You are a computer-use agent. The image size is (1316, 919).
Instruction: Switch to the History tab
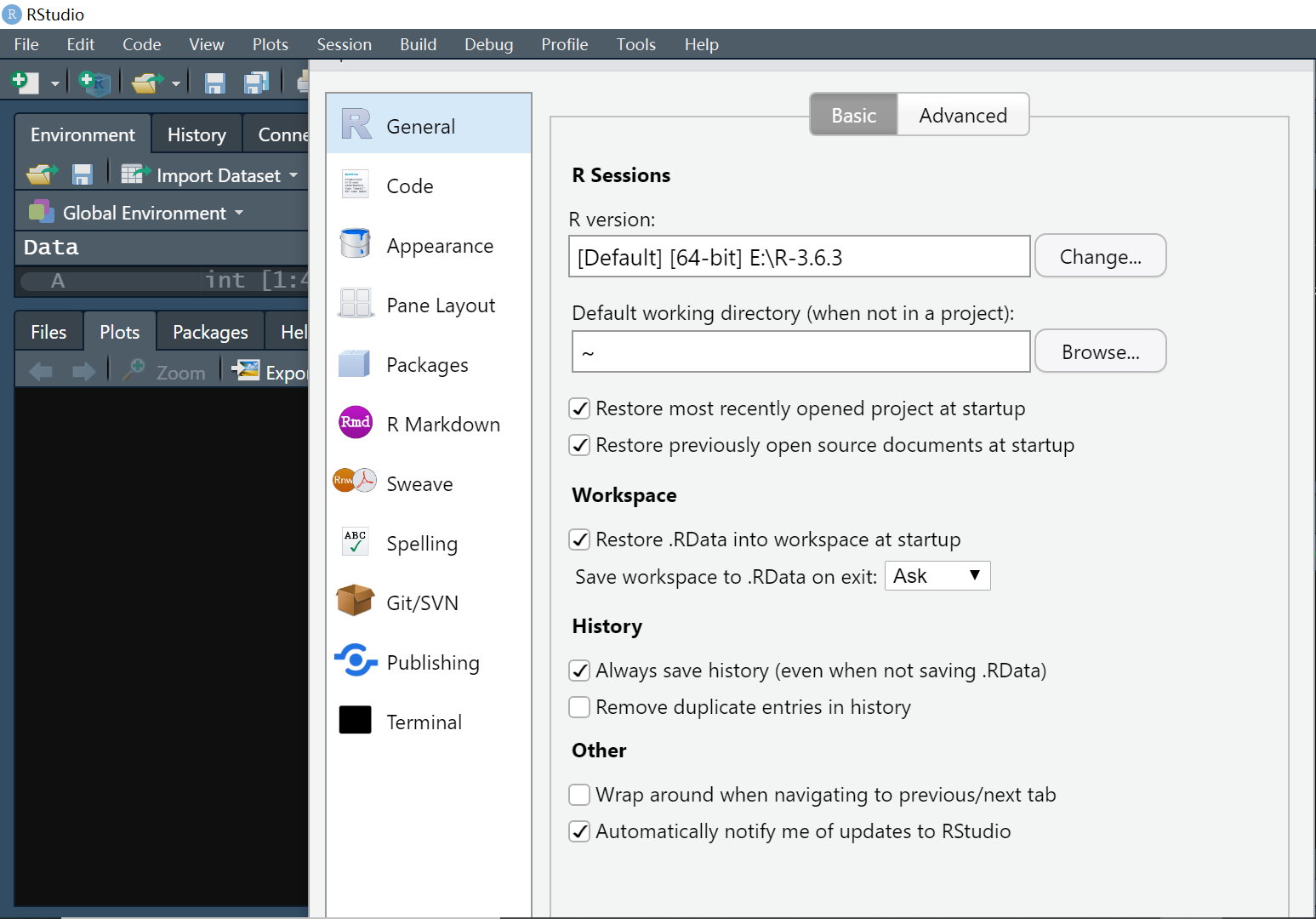pyautogui.click(x=197, y=134)
